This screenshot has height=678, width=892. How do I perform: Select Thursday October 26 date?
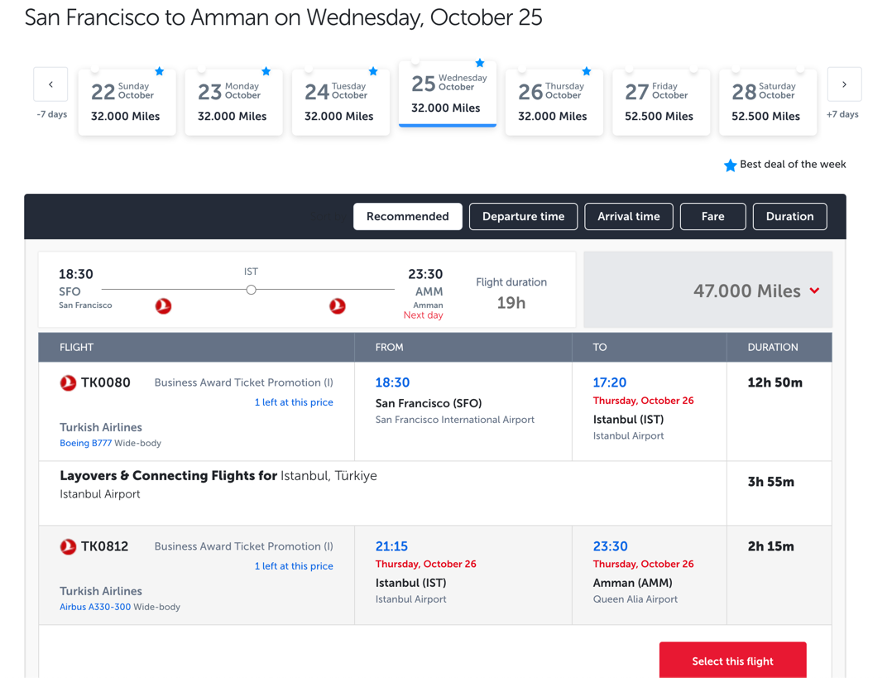point(553,102)
